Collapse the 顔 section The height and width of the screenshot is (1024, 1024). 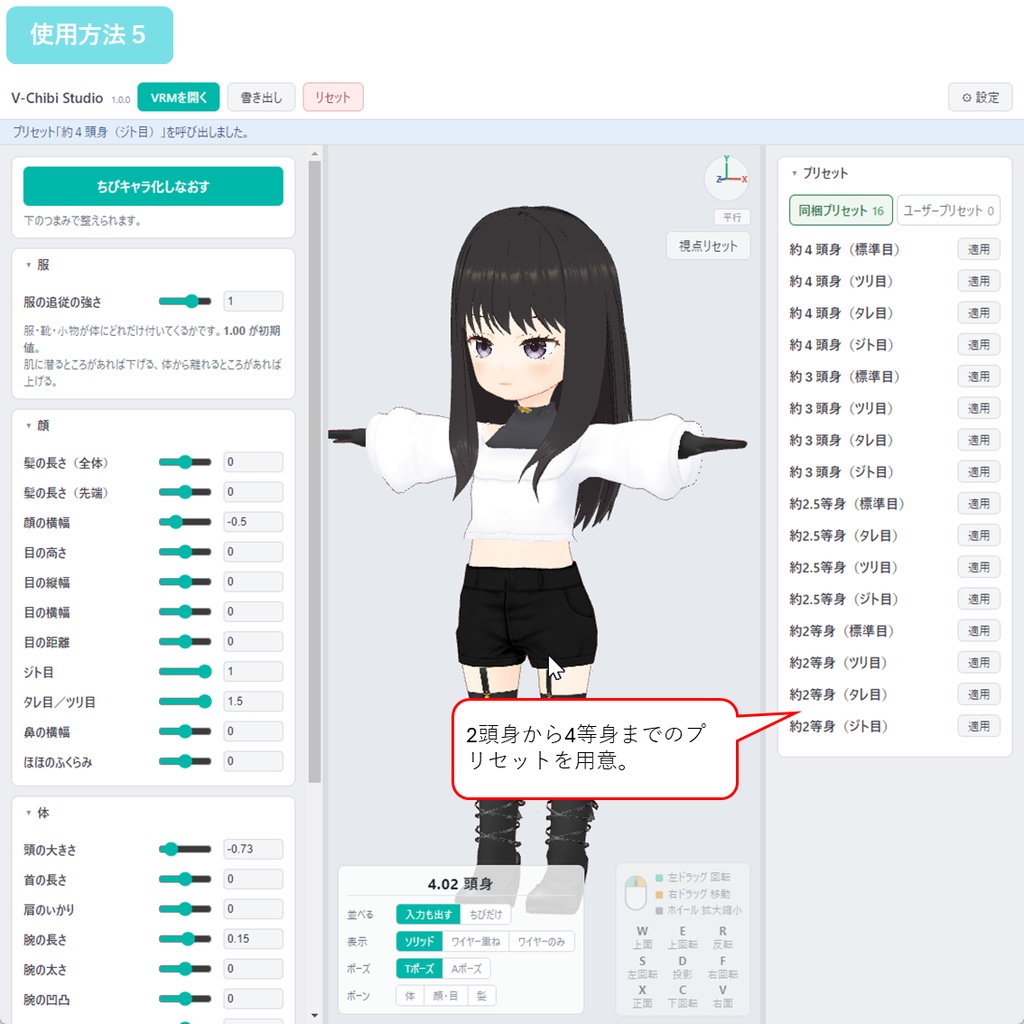point(37,425)
